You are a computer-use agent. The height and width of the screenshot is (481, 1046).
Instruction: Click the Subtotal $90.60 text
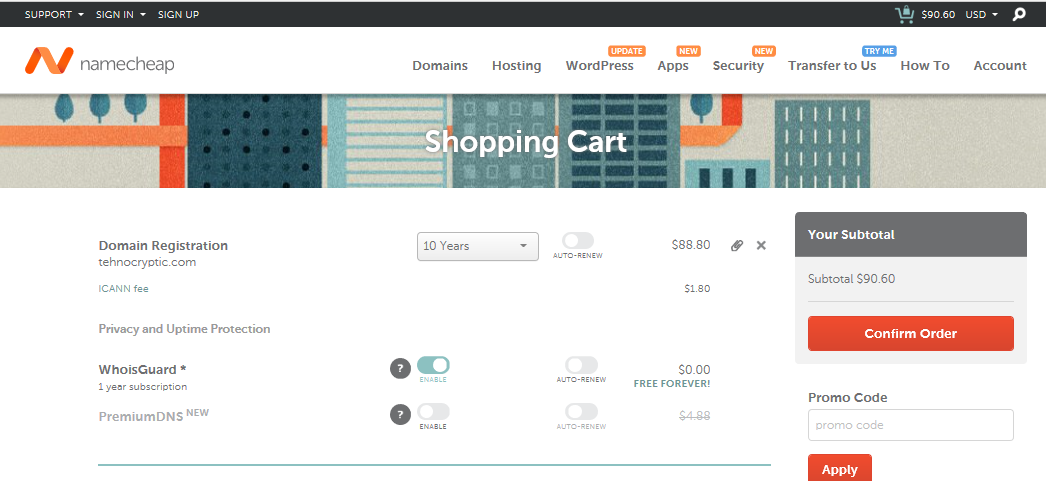pos(851,279)
